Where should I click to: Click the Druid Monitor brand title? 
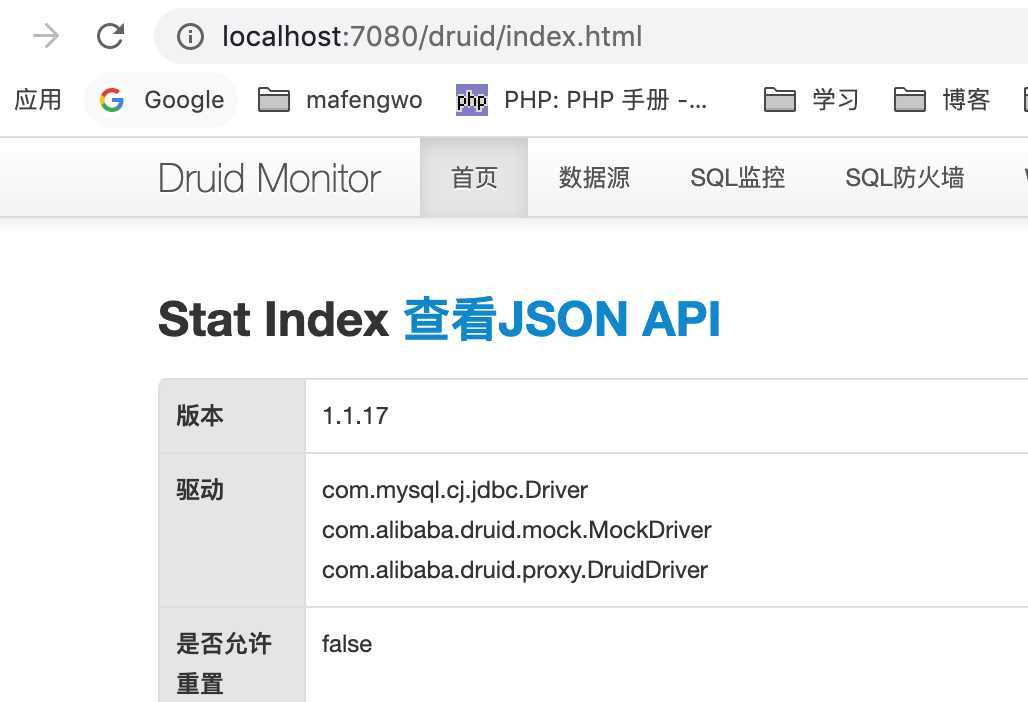tap(269, 178)
